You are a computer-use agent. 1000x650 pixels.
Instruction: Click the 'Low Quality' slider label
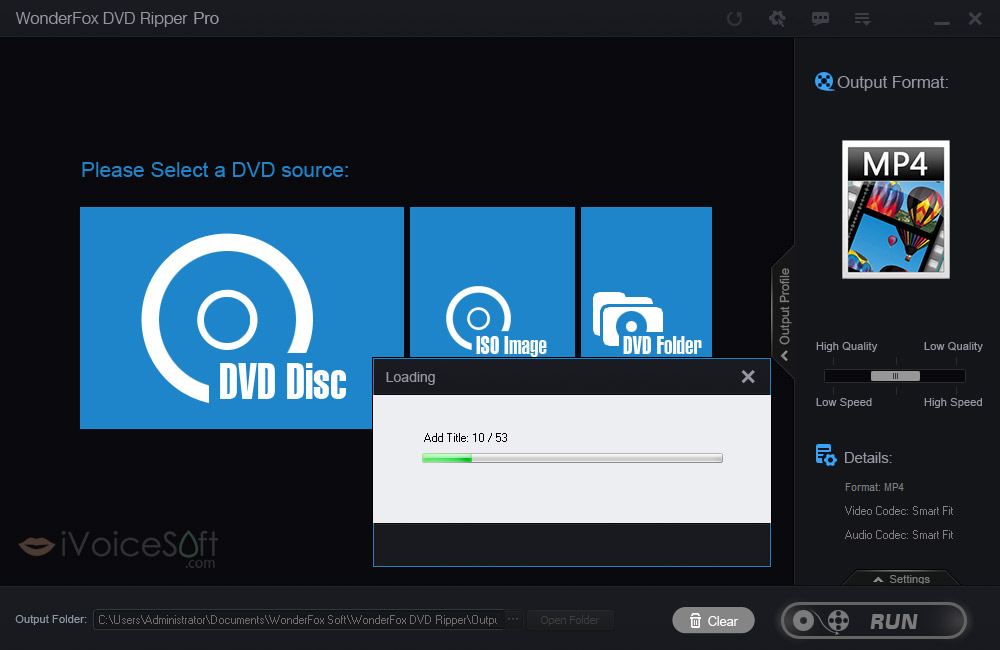(953, 346)
